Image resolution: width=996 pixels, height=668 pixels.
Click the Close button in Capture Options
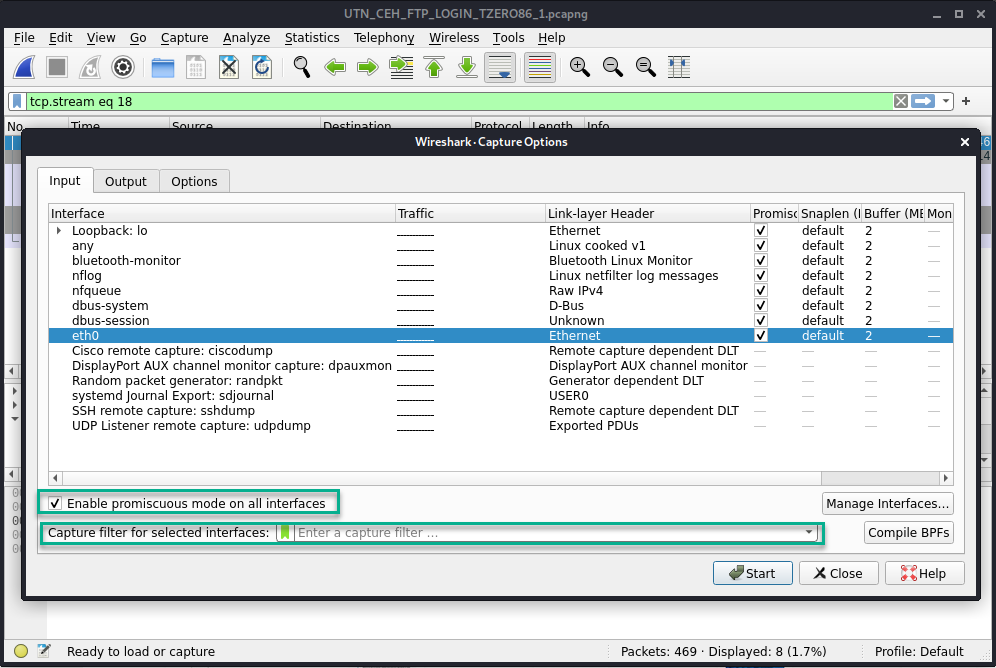tap(838, 573)
